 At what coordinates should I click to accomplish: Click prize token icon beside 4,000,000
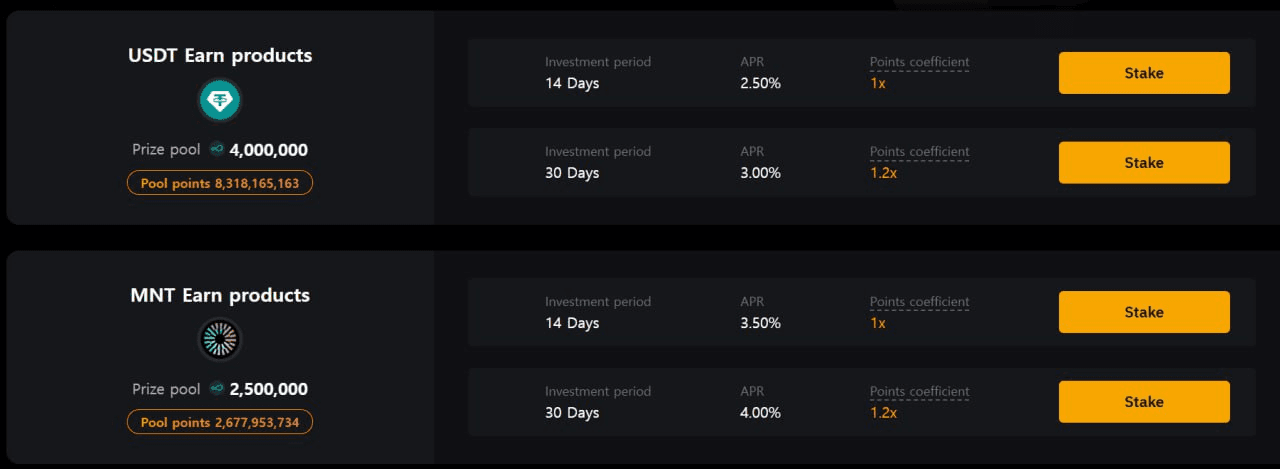pyautogui.click(x=217, y=150)
